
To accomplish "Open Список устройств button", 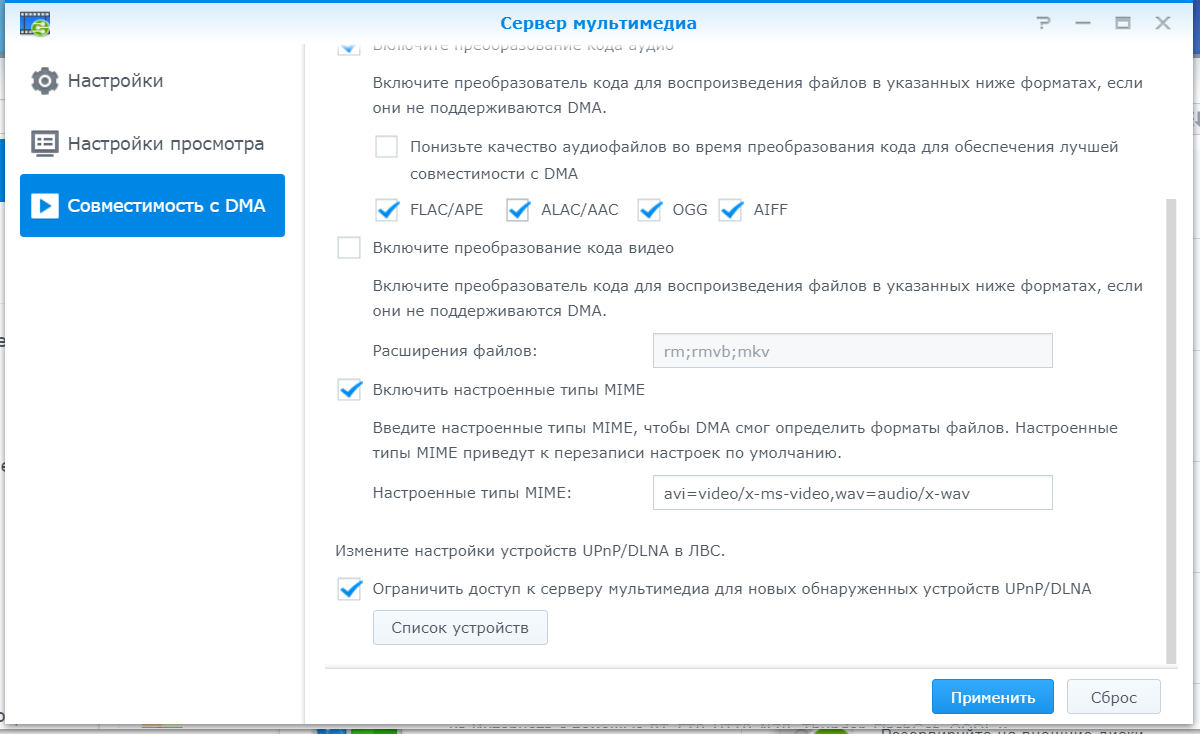I will point(460,628).
